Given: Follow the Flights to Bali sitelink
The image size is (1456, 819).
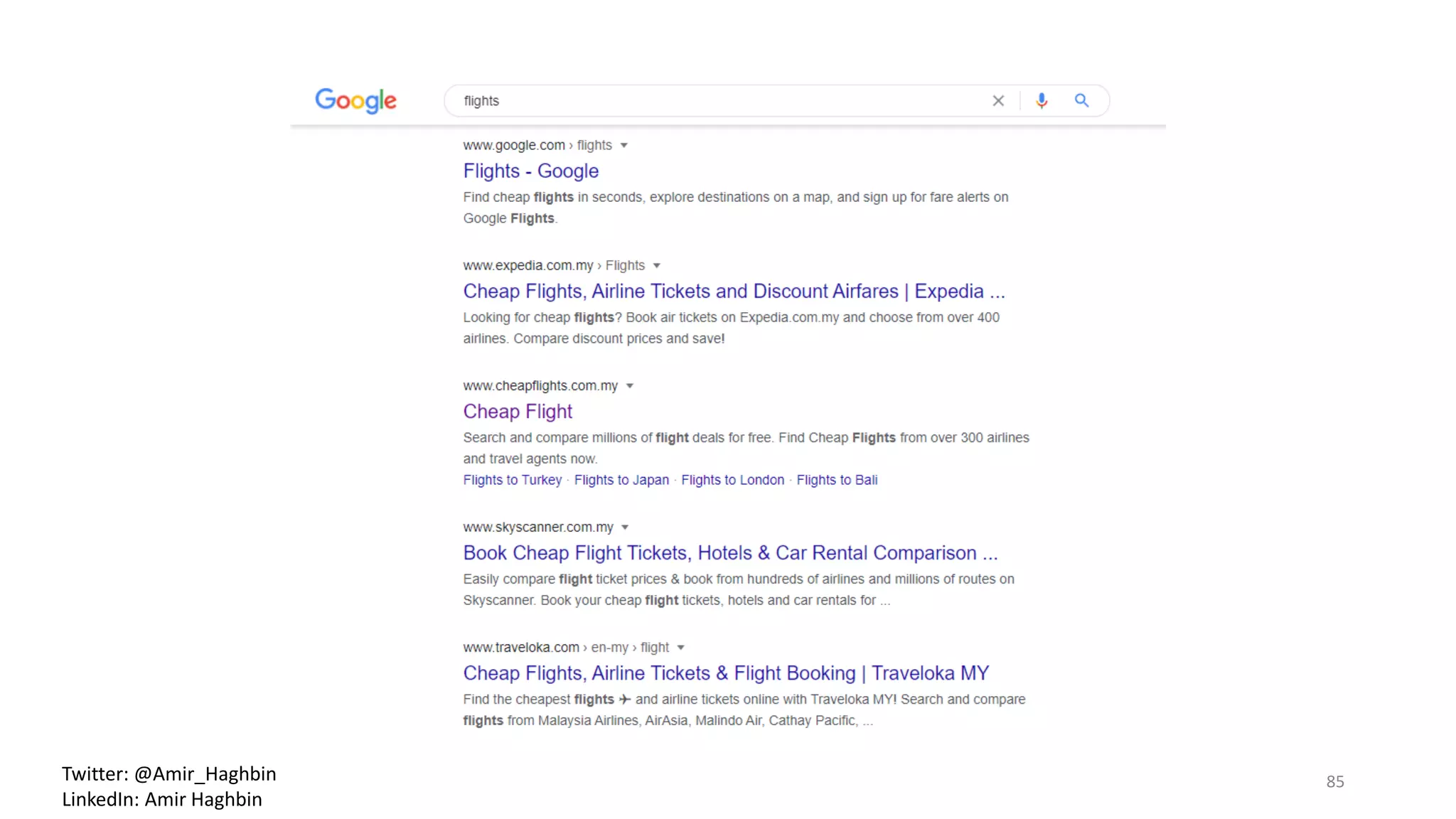Looking at the screenshot, I should click(837, 481).
